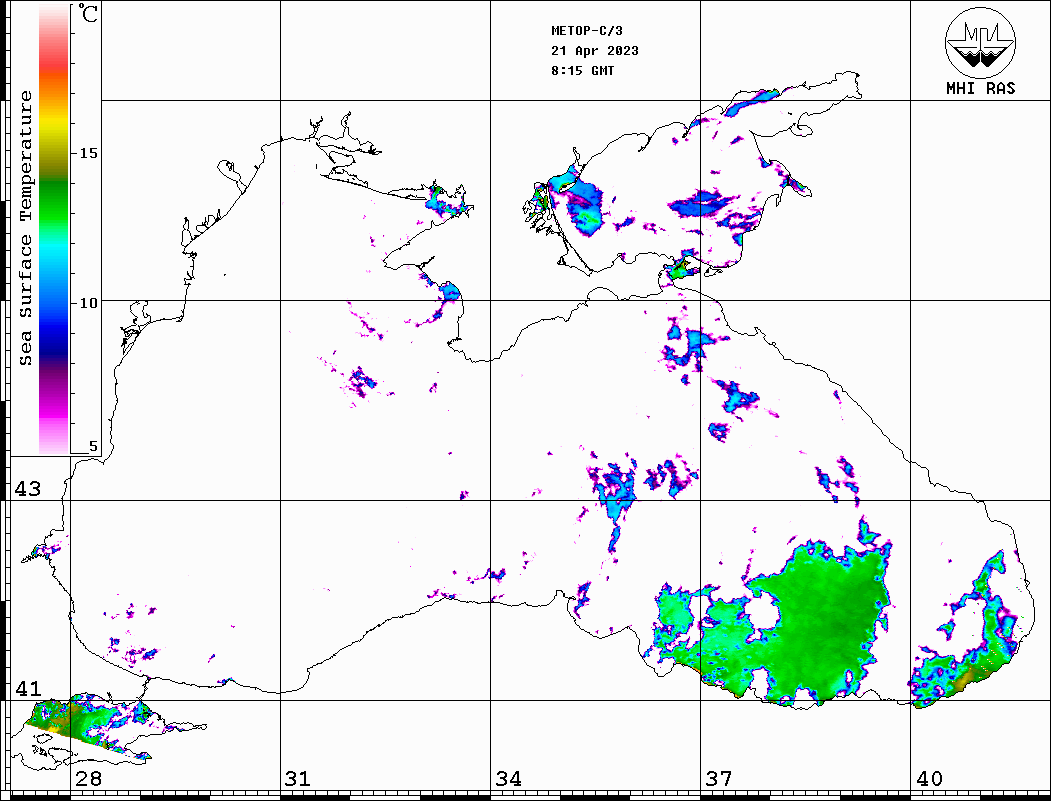Click longitude label '37'
The width and height of the screenshot is (1051, 801).
718,778
